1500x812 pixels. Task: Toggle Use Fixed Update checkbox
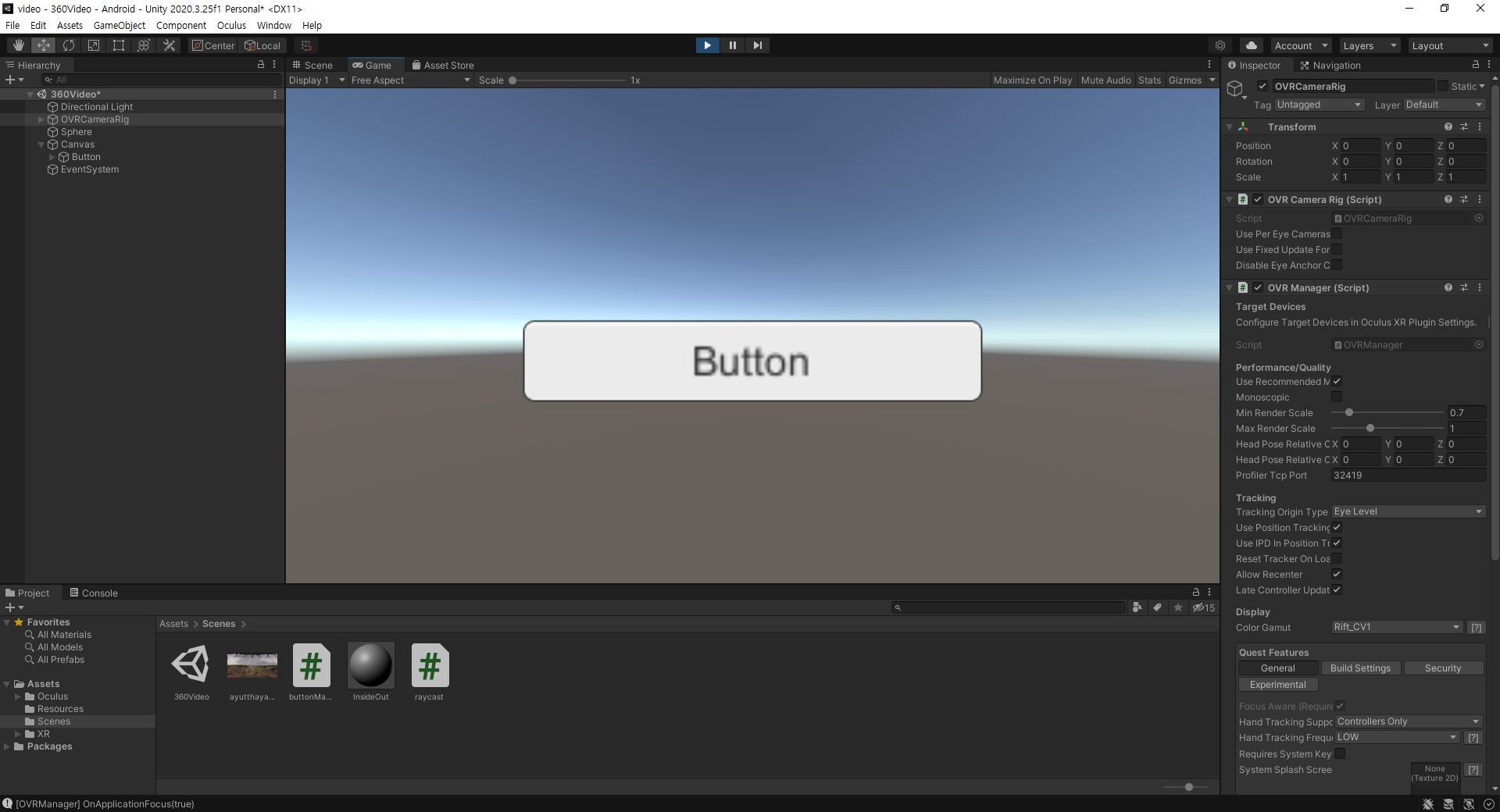(1337, 249)
